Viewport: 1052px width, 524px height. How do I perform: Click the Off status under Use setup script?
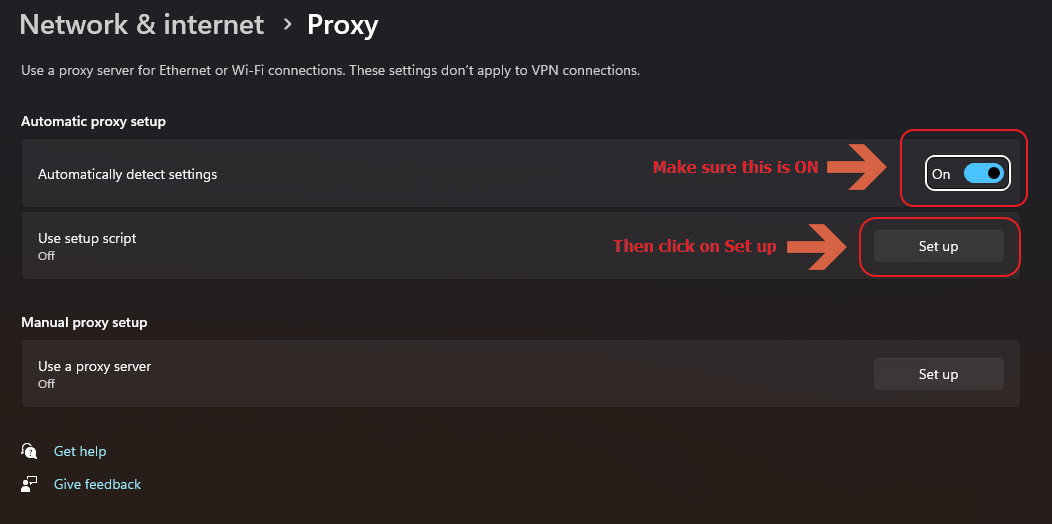[x=46, y=256]
